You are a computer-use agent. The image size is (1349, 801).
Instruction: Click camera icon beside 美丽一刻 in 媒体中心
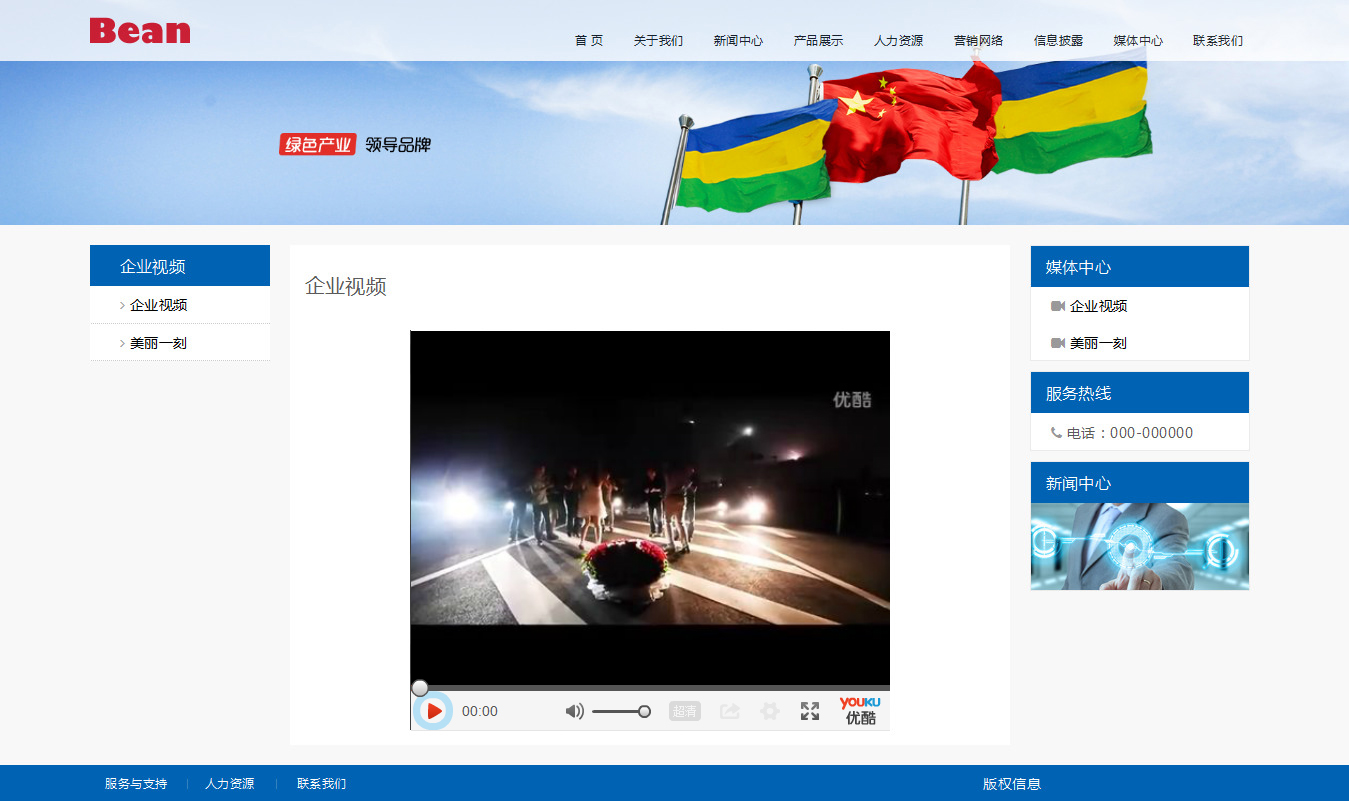1057,343
